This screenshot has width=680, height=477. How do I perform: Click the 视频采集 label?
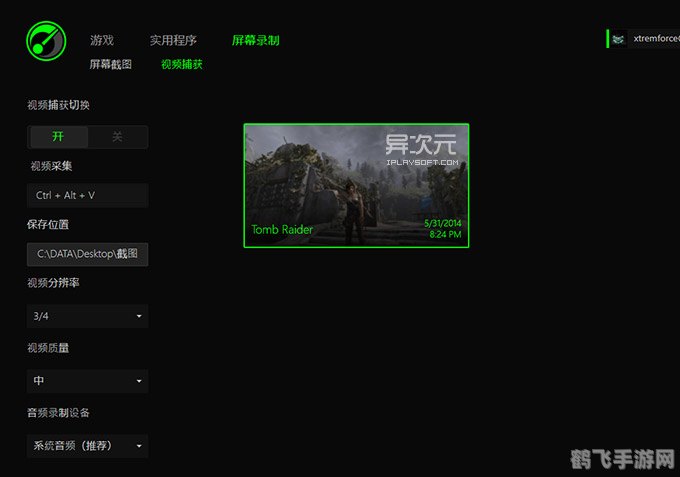(x=51, y=166)
